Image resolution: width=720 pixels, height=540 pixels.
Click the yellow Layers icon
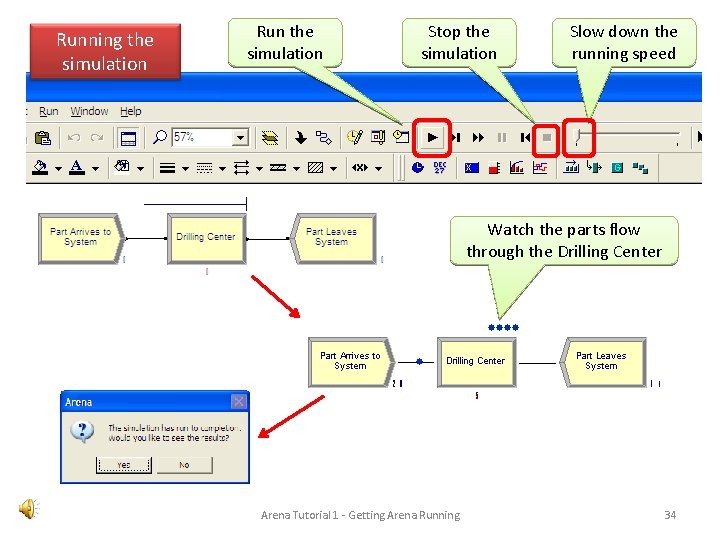(x=270, y=138)
